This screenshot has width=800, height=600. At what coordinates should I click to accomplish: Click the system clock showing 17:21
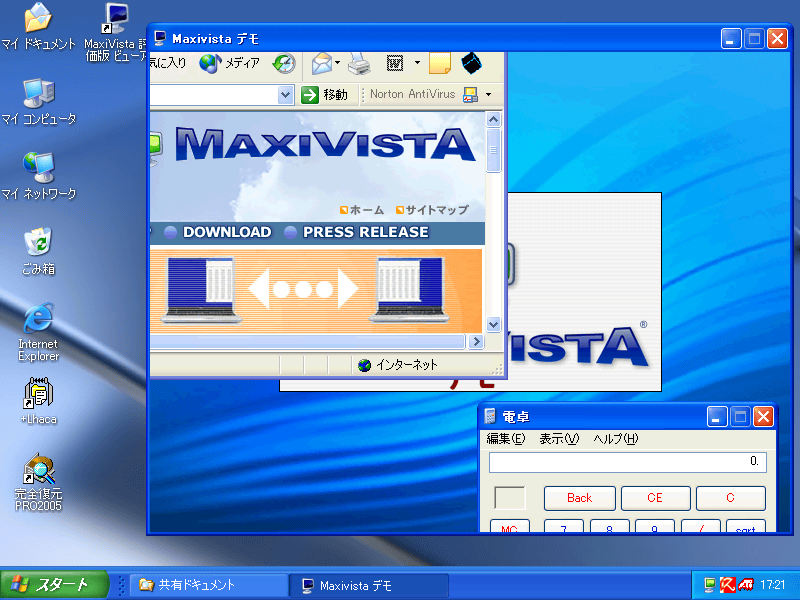(x=772, y=585)
